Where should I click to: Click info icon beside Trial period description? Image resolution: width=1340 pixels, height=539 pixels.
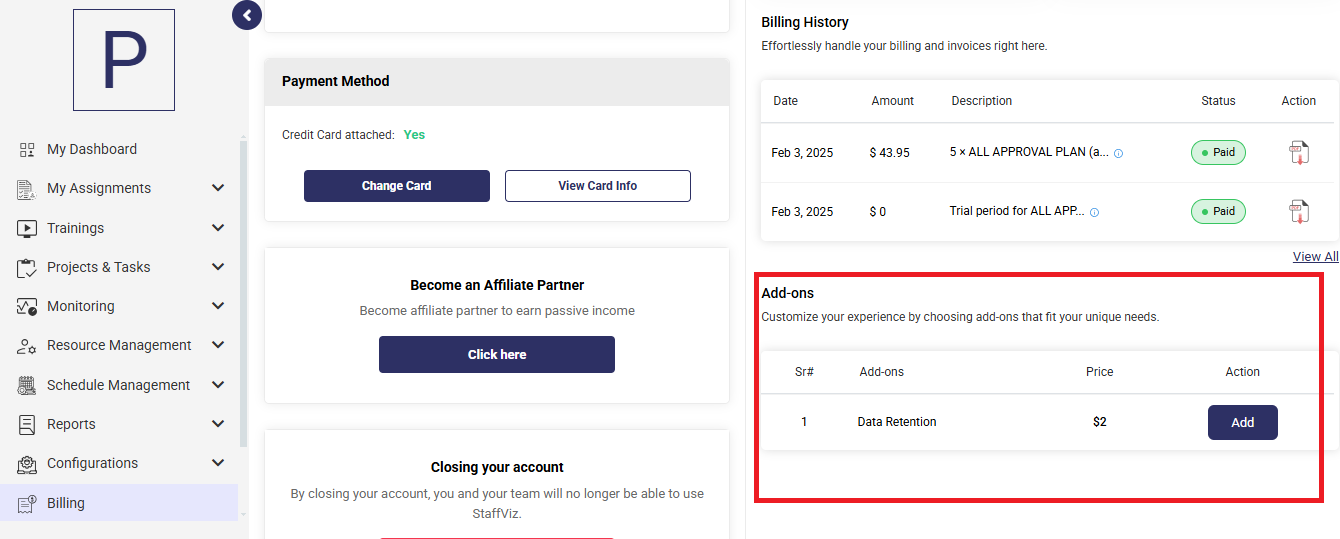click(1094, 213)
